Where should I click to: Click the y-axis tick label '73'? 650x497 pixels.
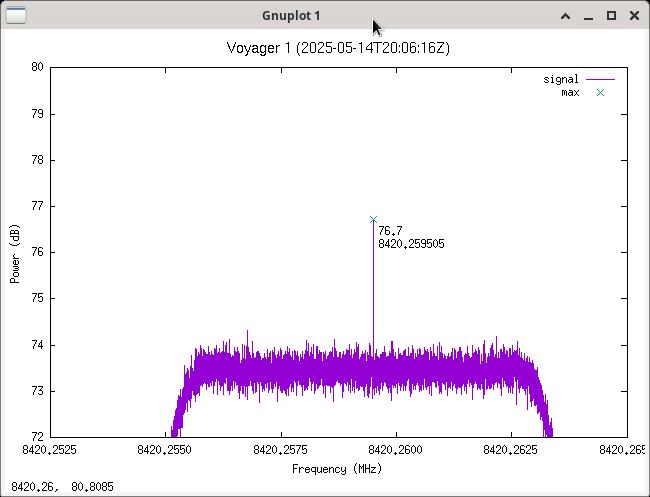coord(37,391)
